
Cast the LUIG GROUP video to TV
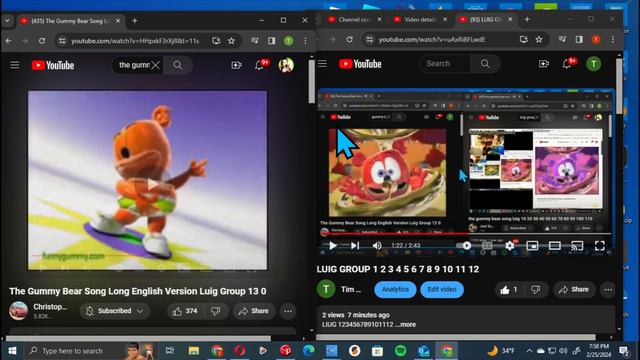click(x=577, y=245)
